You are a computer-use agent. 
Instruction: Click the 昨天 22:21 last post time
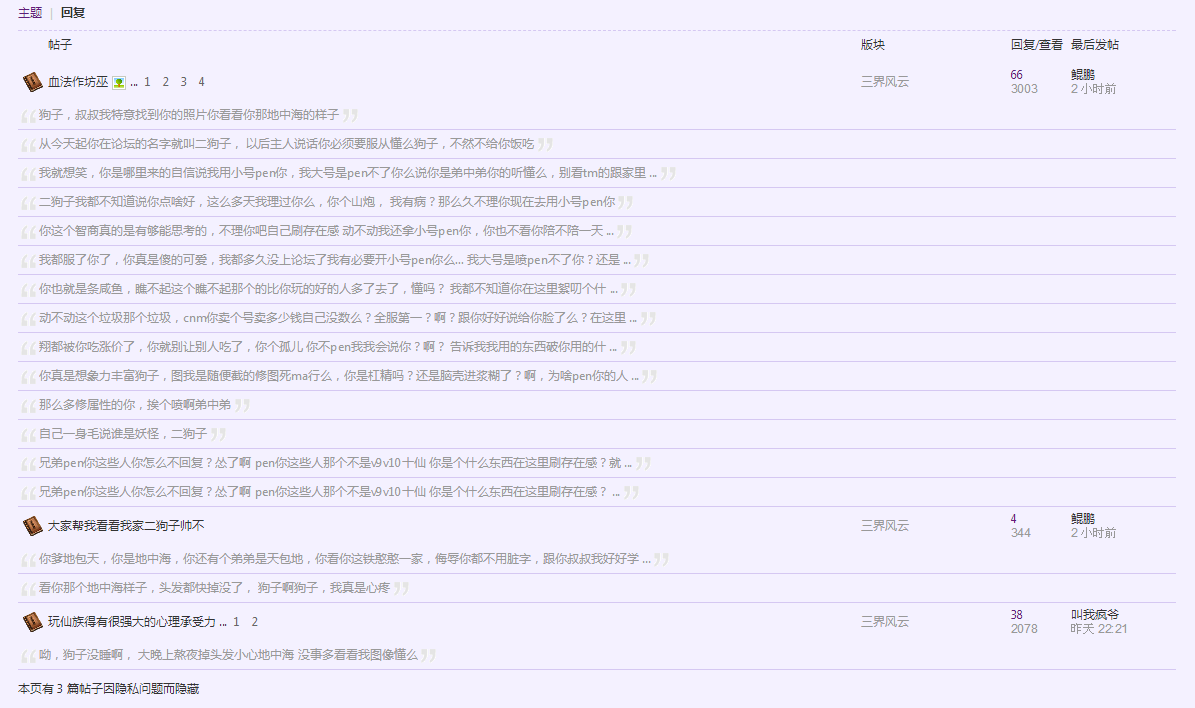1099,629
